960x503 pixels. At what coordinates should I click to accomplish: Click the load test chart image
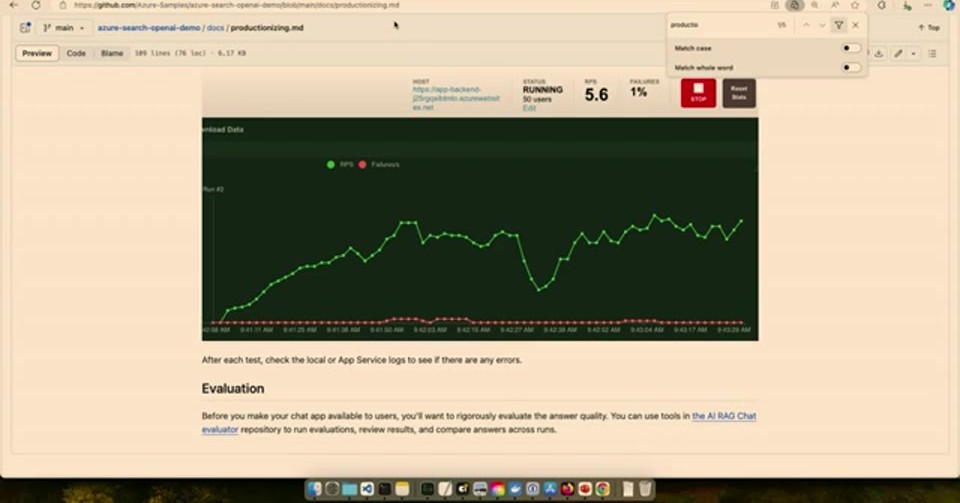(x=480, y=229)
